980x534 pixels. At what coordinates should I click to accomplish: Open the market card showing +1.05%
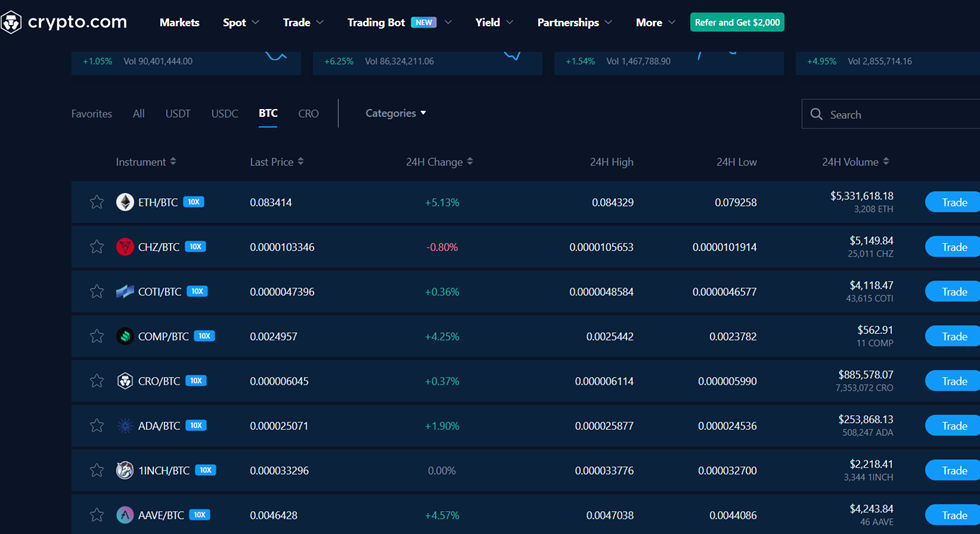pyautogui.click(x=186, y=63)
